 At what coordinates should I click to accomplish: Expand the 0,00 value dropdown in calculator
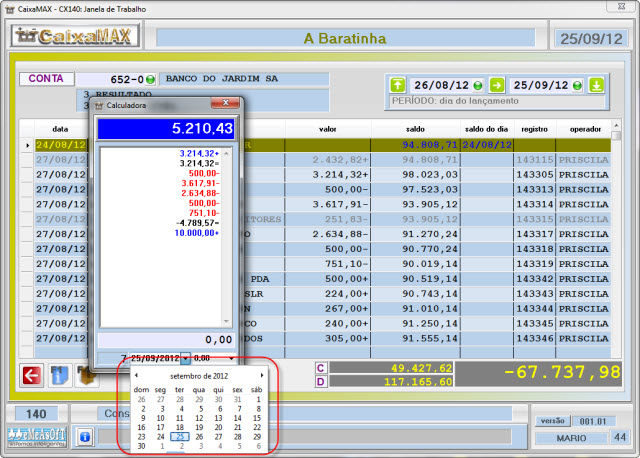tap(233, 357)
